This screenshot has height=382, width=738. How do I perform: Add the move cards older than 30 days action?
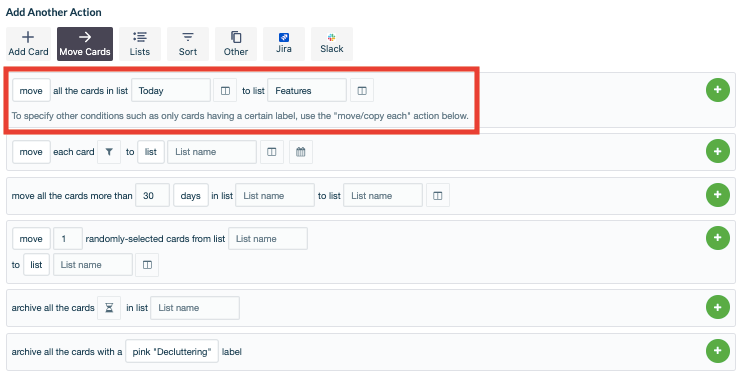[x=717, y=195]
